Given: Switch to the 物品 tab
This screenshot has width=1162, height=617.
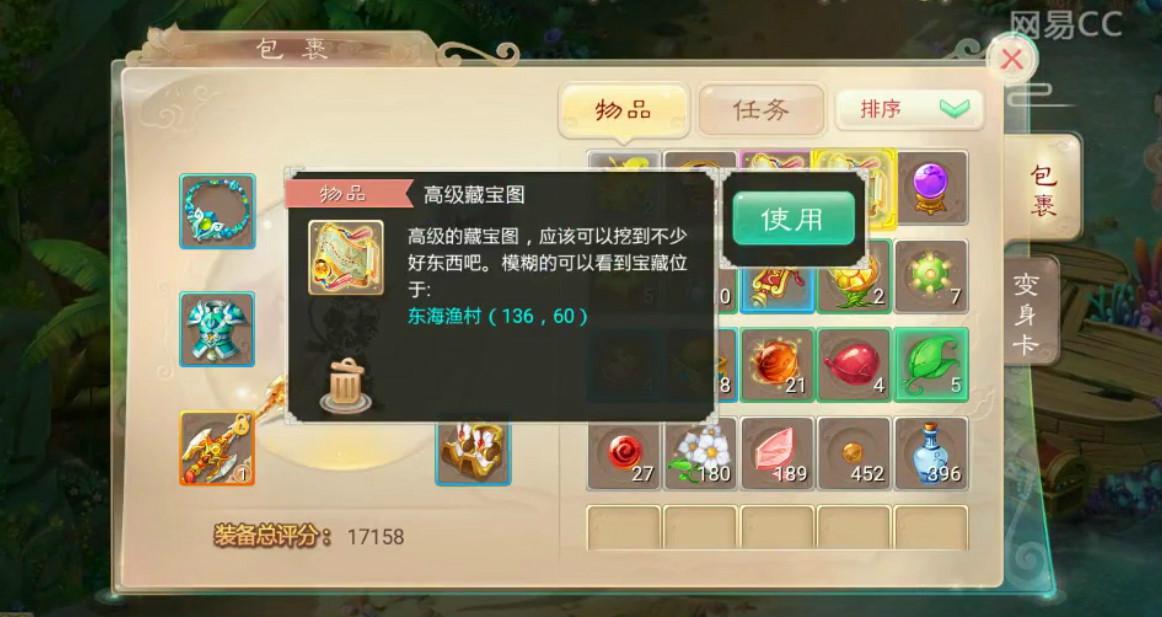Looking at the screenshot, I should click(623, 110).
